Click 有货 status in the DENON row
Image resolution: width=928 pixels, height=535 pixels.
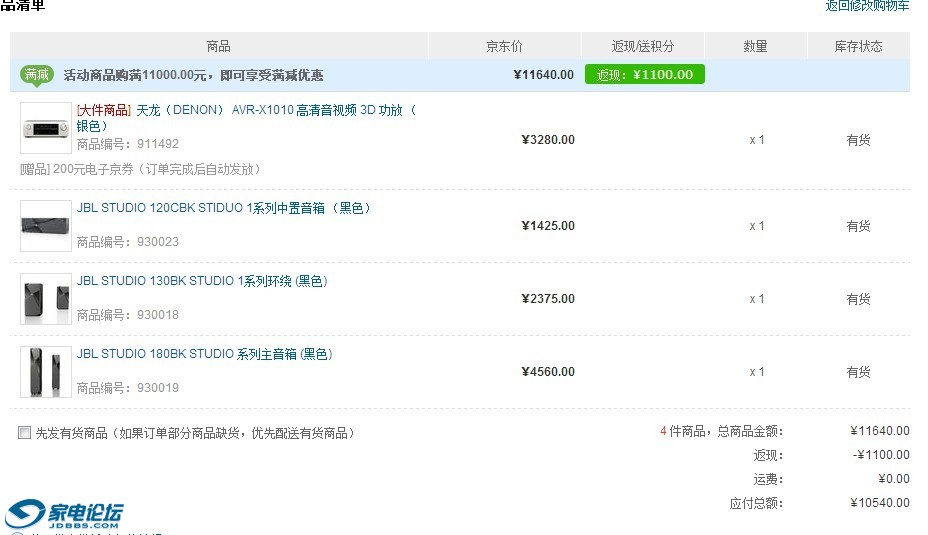(x=858, y=140)
